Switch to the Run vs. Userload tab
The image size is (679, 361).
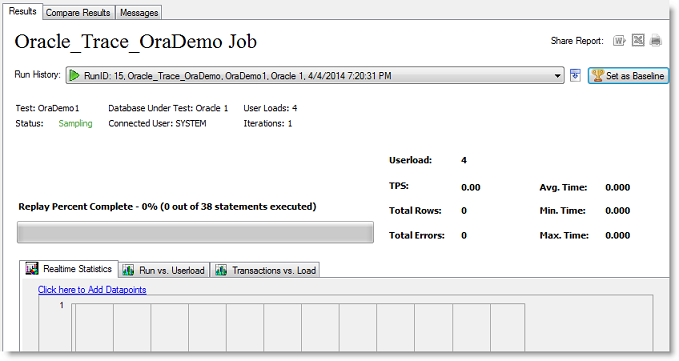[164, 270]
